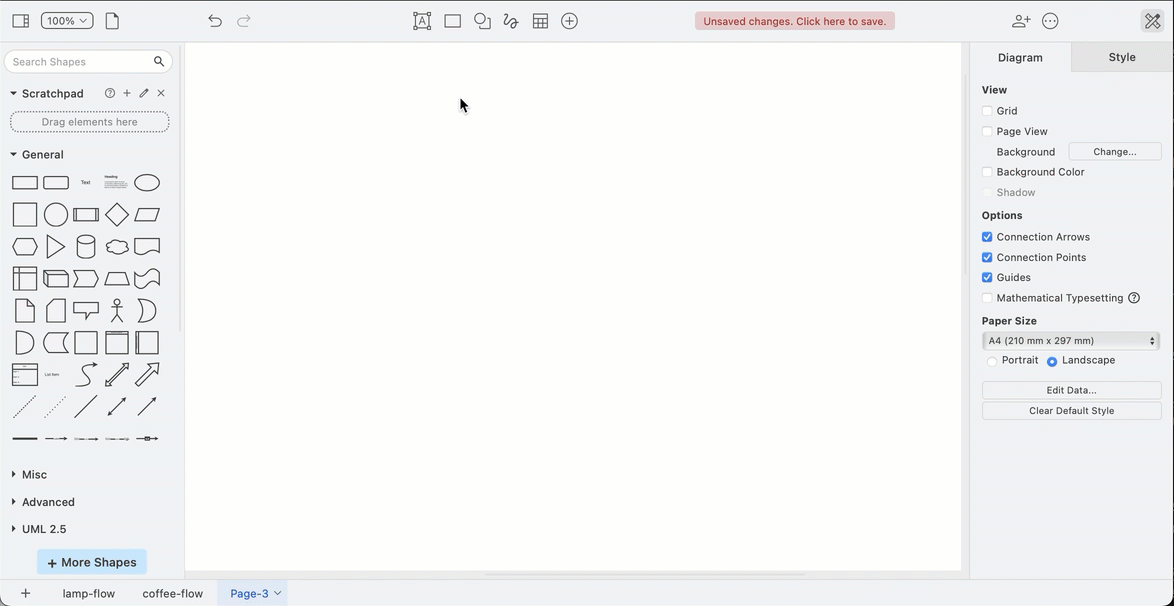
Task: Open the coffee-flow page tab
Action: click(172, 592)
